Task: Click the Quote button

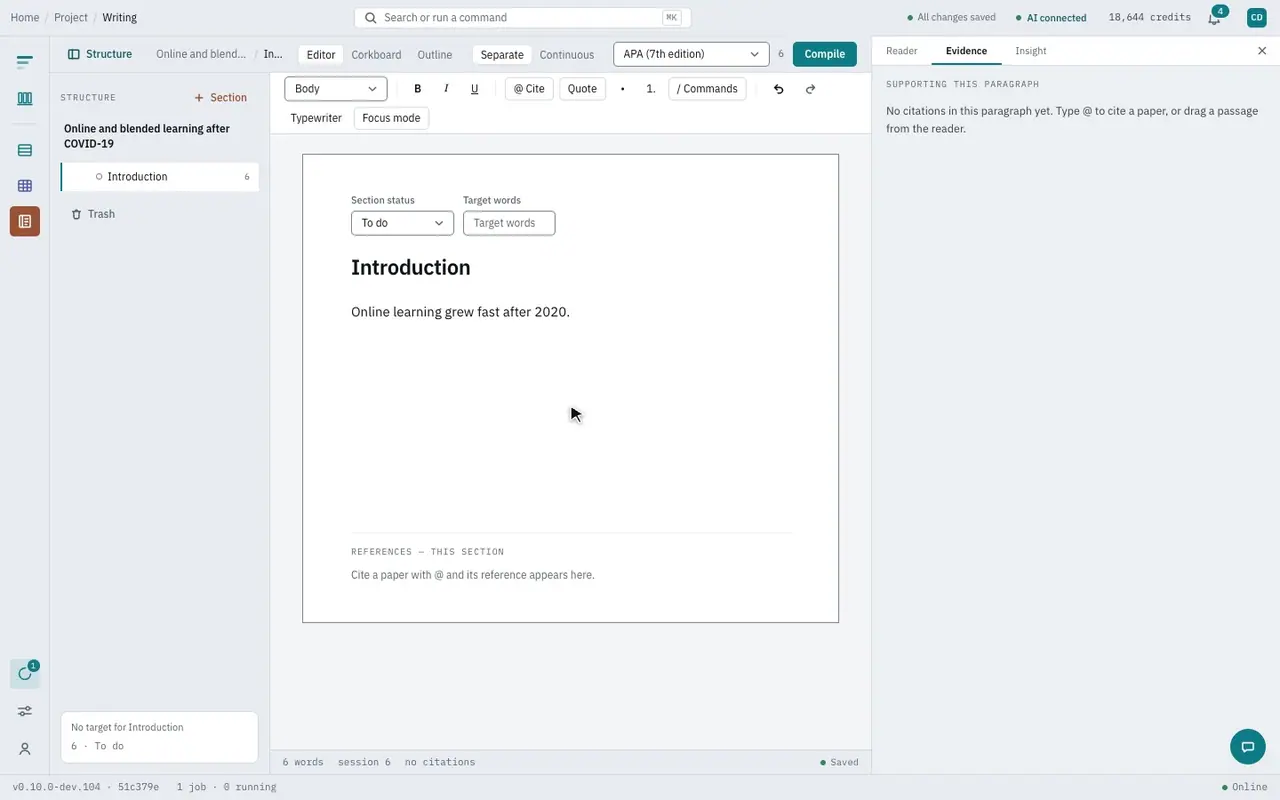Action: (582, 89)
